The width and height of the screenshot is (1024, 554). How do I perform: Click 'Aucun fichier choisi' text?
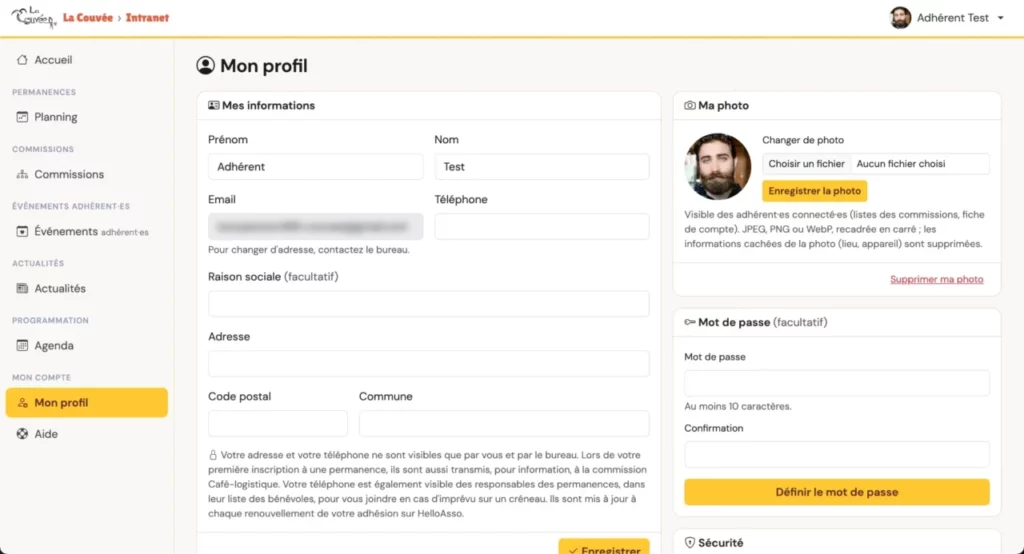901,164
